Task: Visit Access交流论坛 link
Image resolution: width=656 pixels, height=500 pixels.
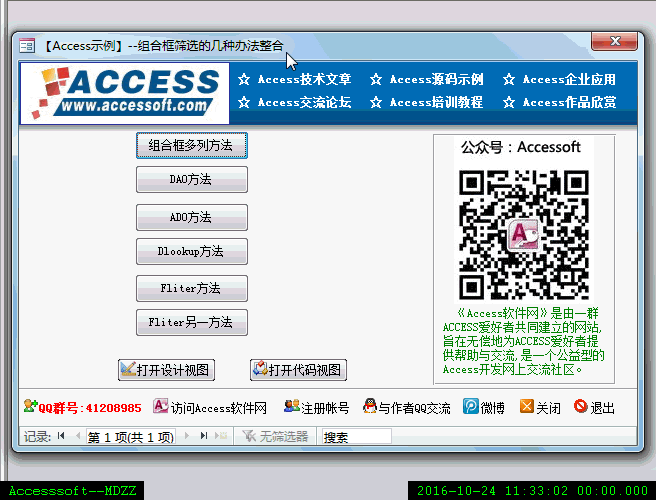Action: [x=304, y=102]
